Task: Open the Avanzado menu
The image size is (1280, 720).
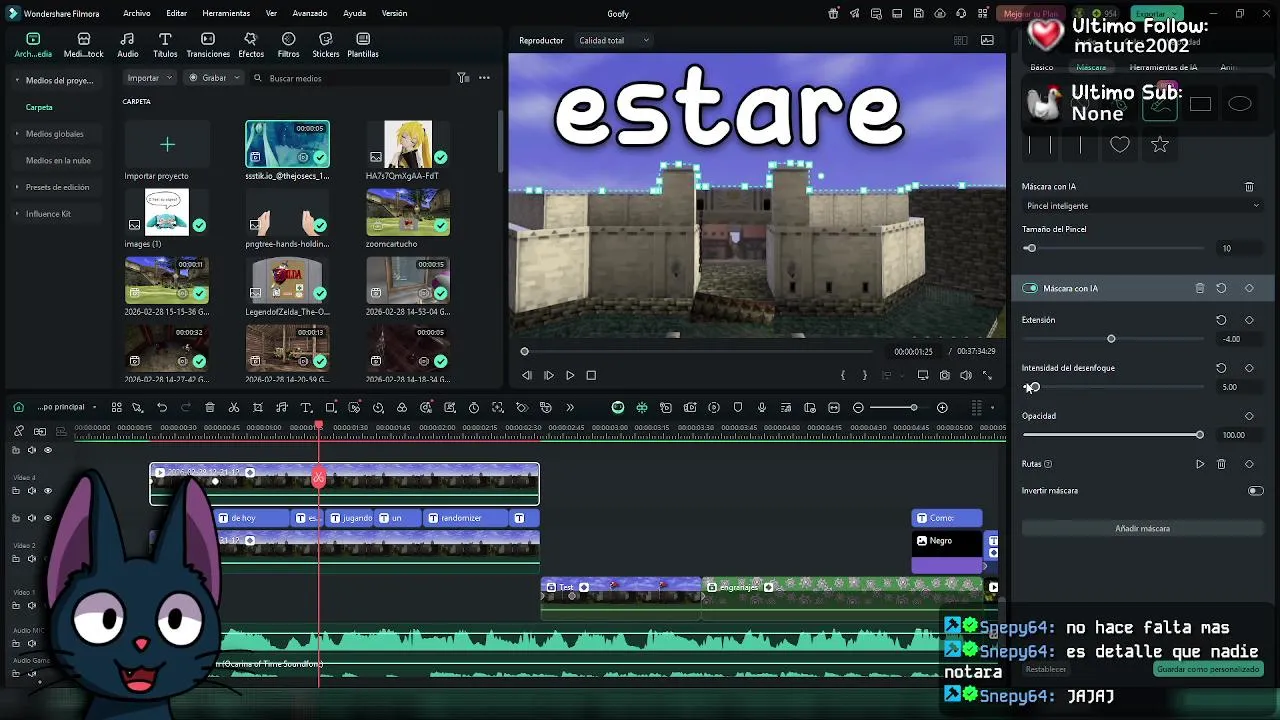Action: click(x=310, y=13)
